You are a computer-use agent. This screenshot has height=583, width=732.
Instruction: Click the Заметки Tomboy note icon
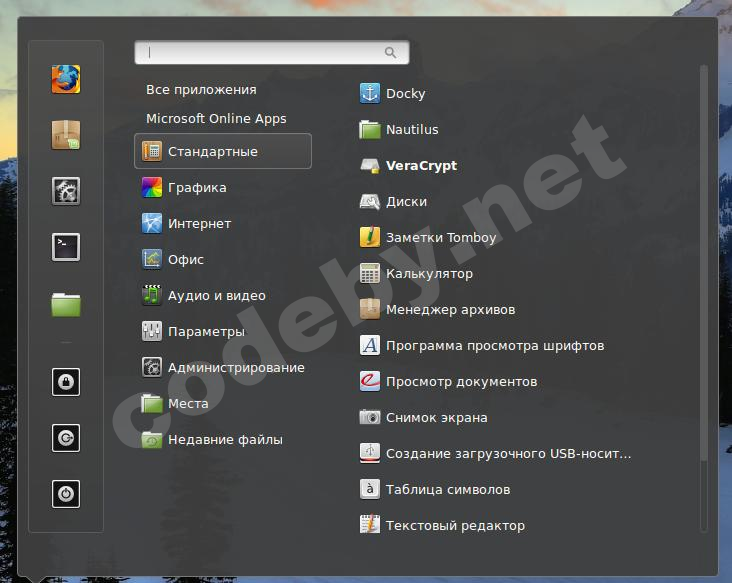(370, 237)
